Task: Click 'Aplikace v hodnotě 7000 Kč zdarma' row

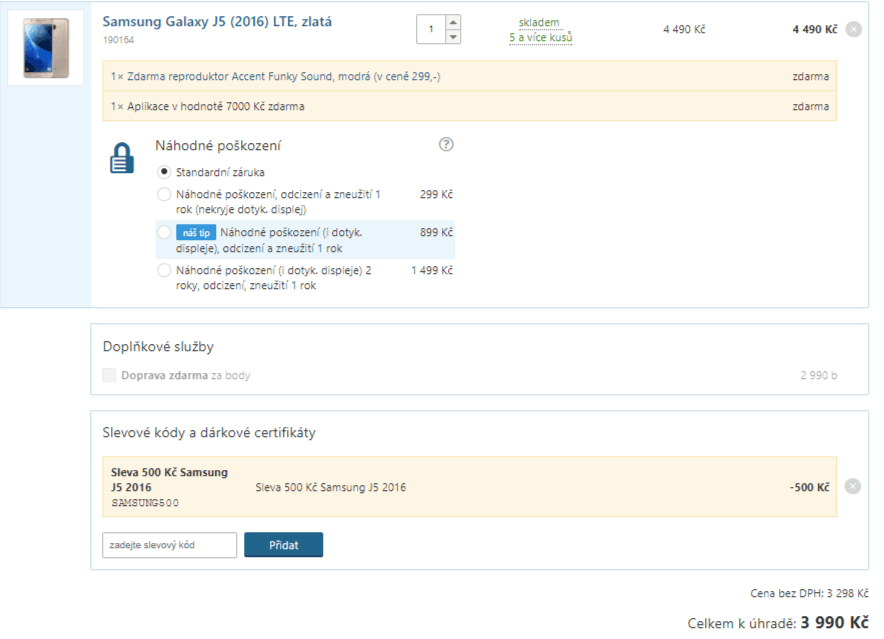Action: 470,106
